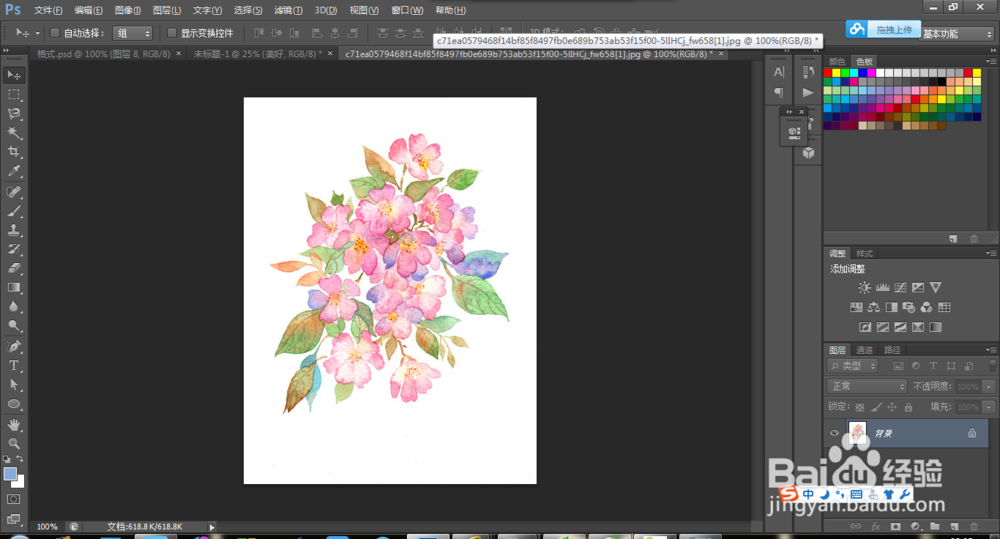Image resolution: width=1000 pixels, height=539 pixels.
Task: Select the Crop tool
Action: coord(13,152)
